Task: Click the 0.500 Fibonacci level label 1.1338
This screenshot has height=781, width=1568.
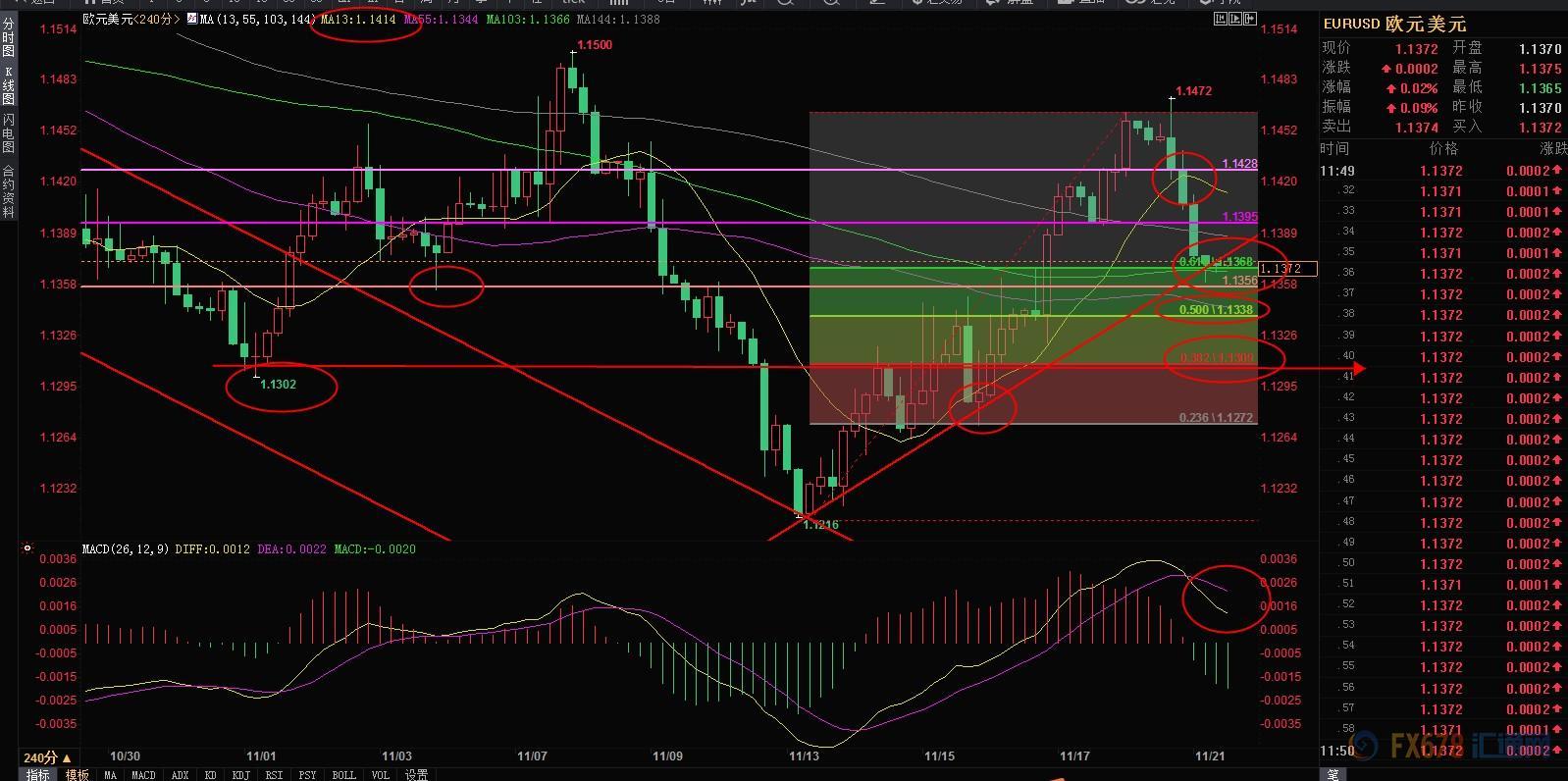Action: (x=1217, y=310)
